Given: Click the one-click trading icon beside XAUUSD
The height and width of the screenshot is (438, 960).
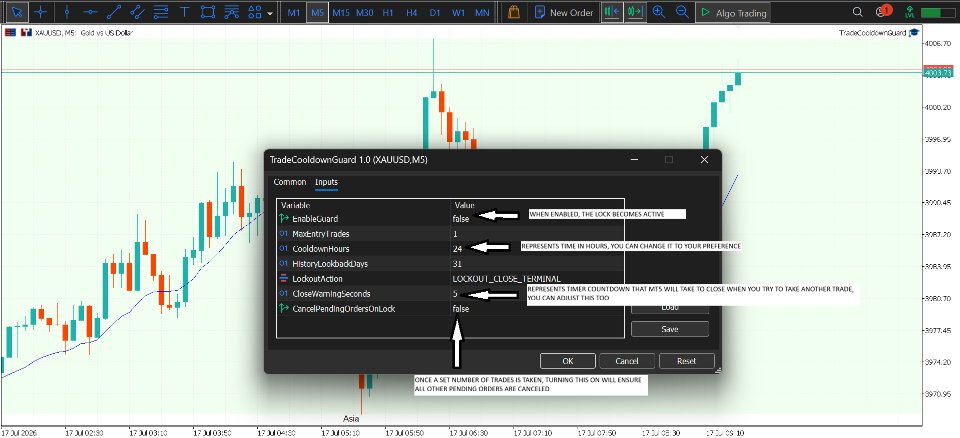Looking at the screenshot, I should [25, 32].
